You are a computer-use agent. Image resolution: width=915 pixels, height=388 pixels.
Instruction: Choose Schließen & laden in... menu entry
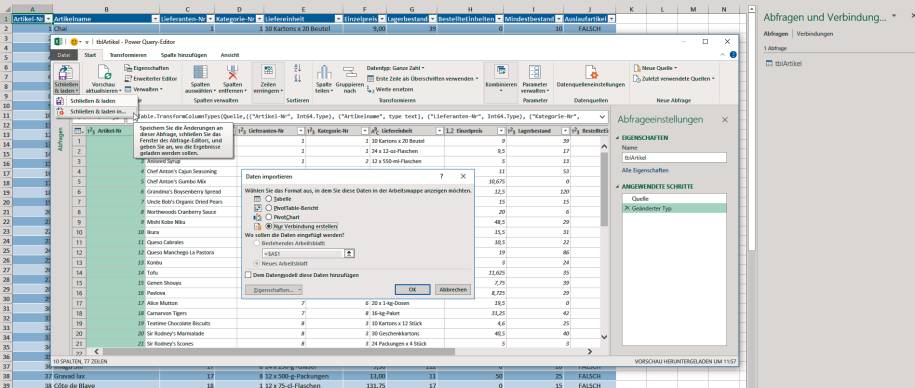[95, 111]
